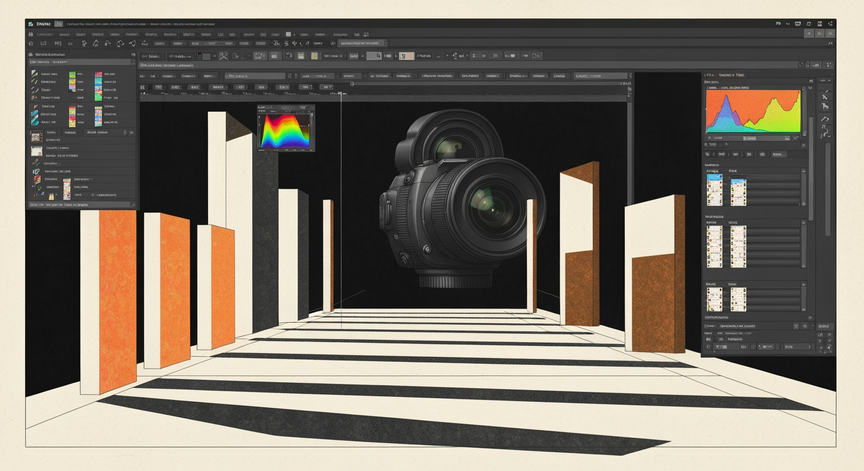
Task: Click the floating rainbow histogram over the canvas
Action: tap(285, 128)
